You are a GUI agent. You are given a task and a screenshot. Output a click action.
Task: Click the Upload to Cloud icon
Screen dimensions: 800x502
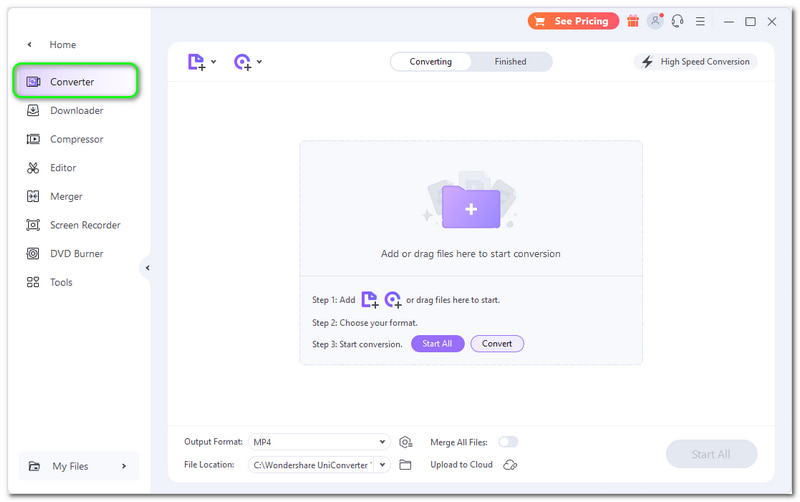click(x=510, y=465)
